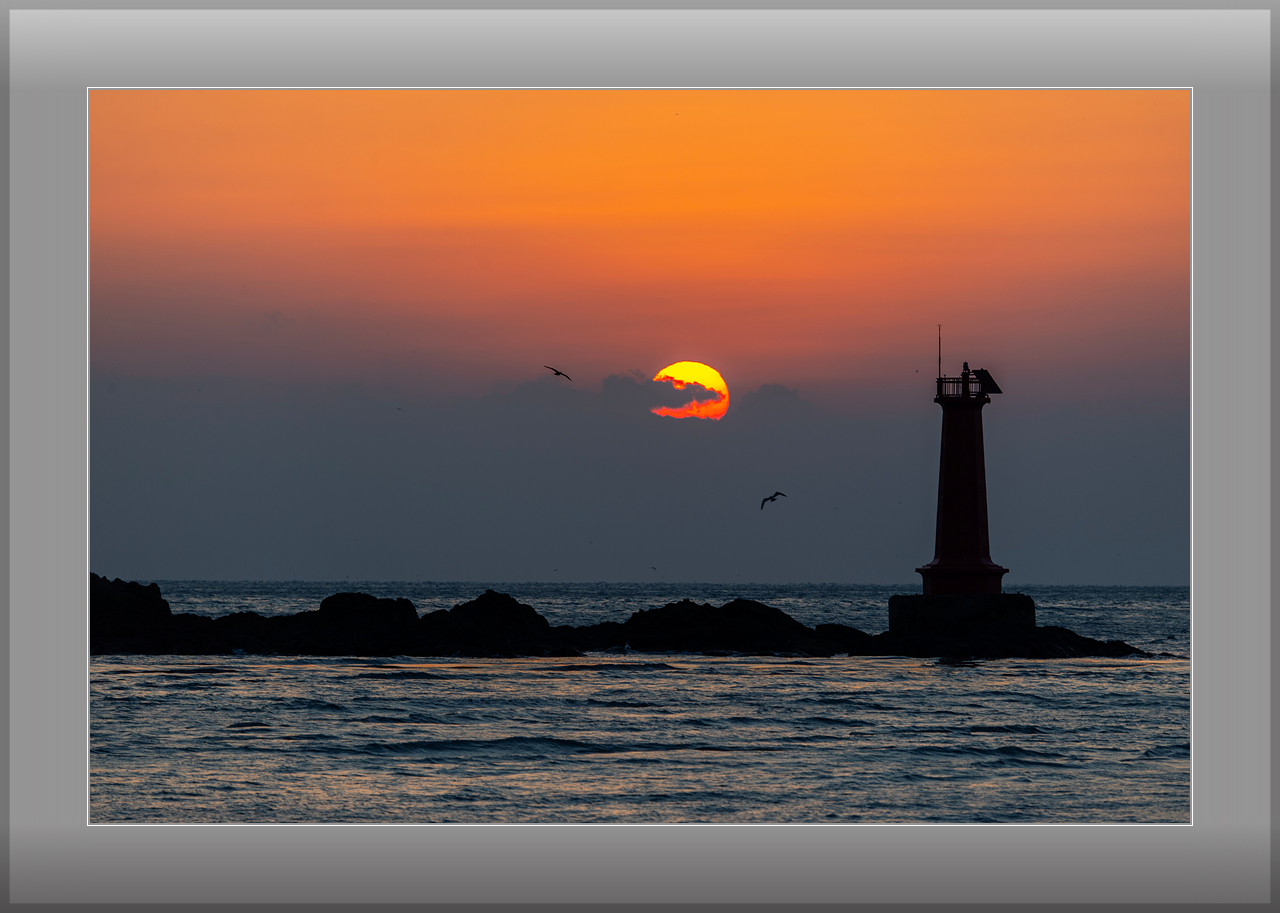Click the setting sun in the photo
This screenshot has width=1280, height=913.
point(691,390)
